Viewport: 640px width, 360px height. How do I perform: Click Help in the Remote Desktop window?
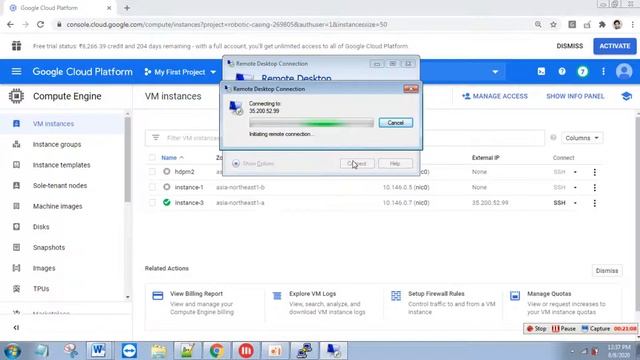[395, 164]
